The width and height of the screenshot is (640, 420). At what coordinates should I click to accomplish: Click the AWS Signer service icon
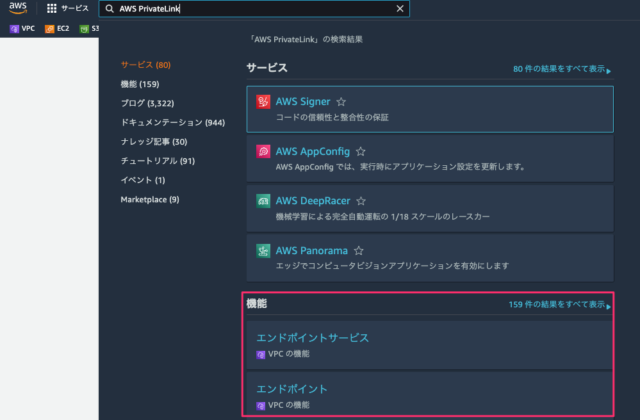click(x=263, y=102)
